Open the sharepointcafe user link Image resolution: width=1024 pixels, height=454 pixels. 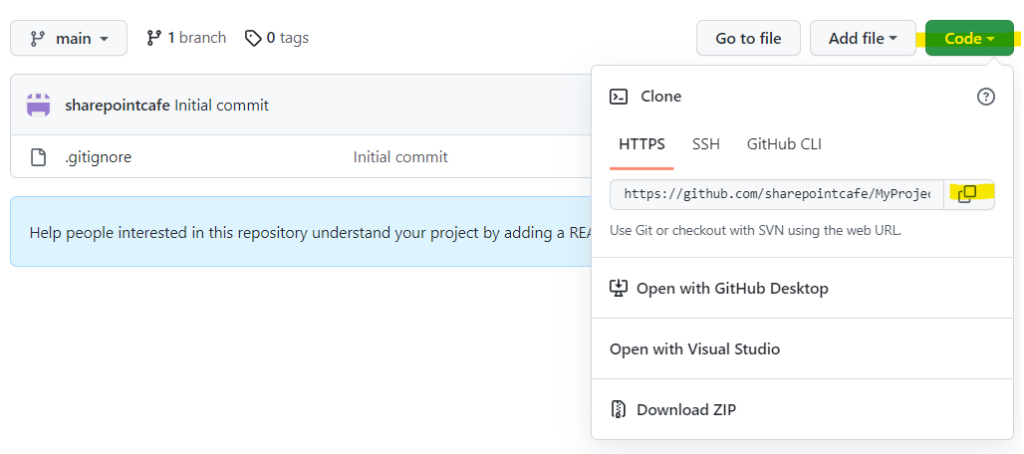(x=118, y=105)
